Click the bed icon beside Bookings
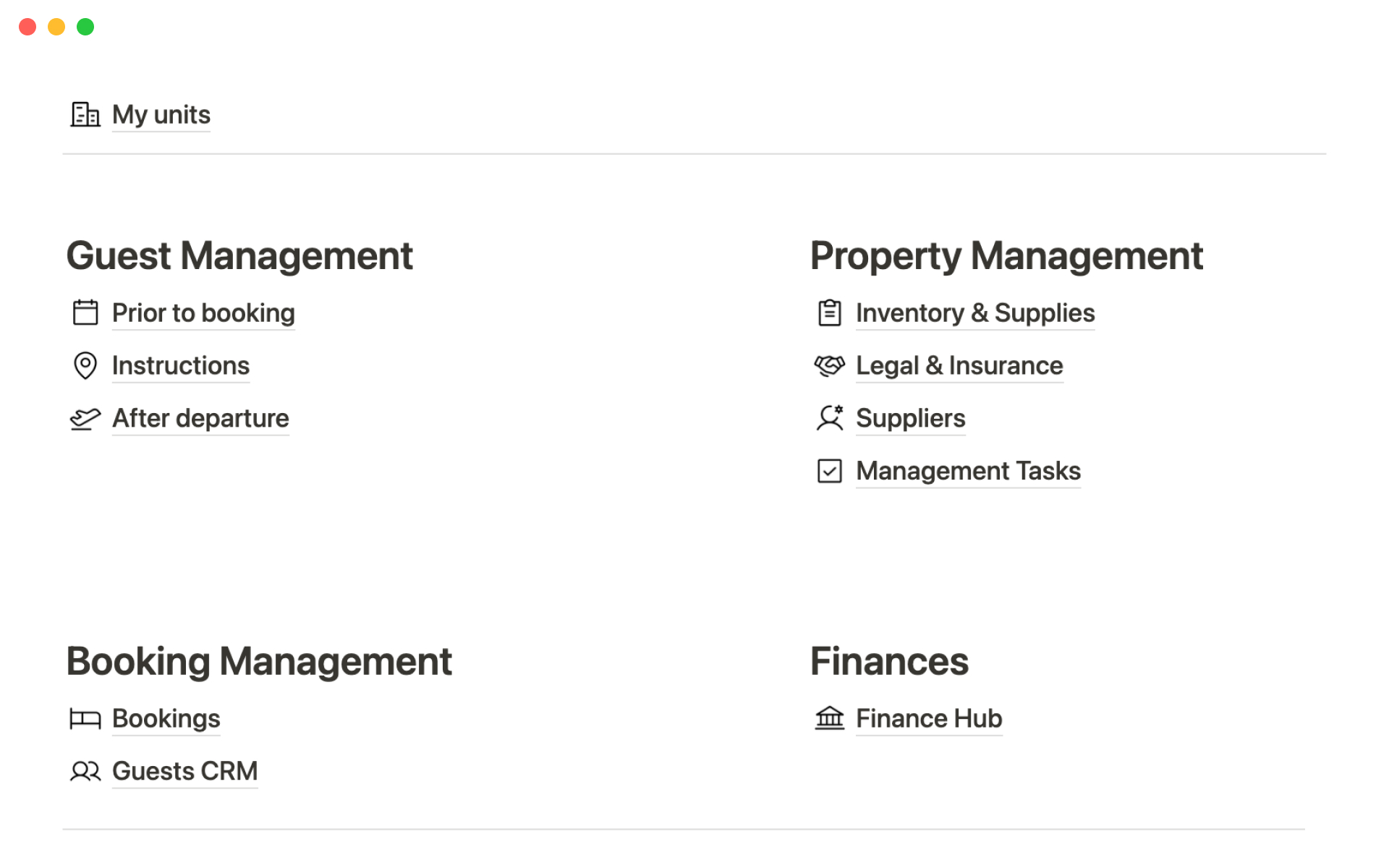 point(85,718)
